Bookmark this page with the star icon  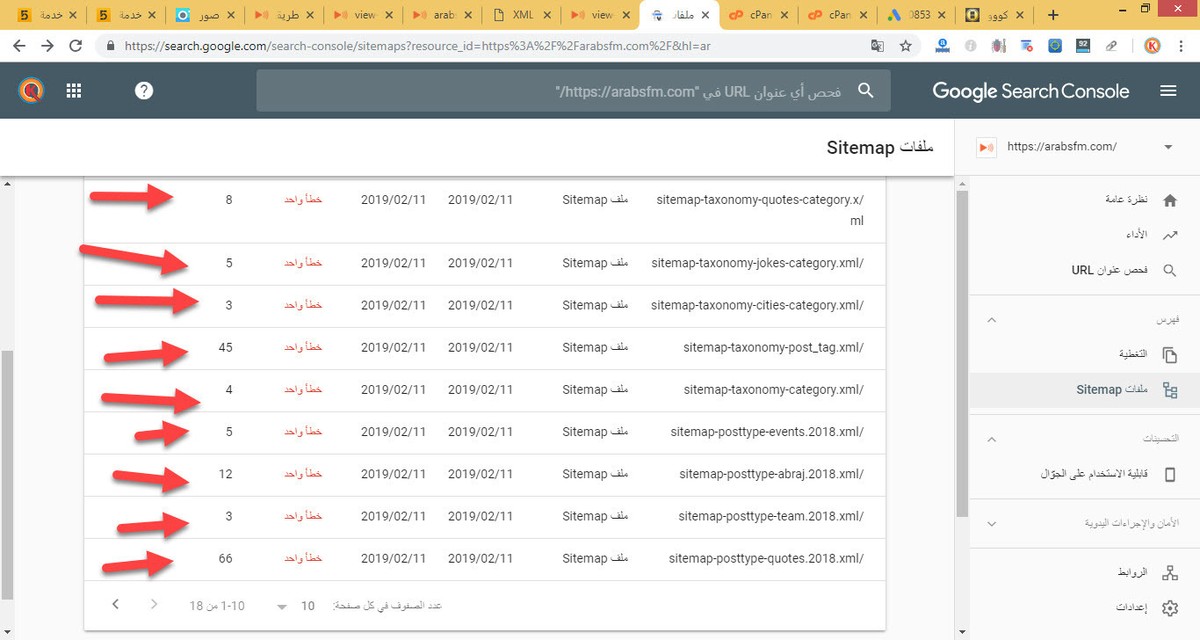click(x=906, y=46)
